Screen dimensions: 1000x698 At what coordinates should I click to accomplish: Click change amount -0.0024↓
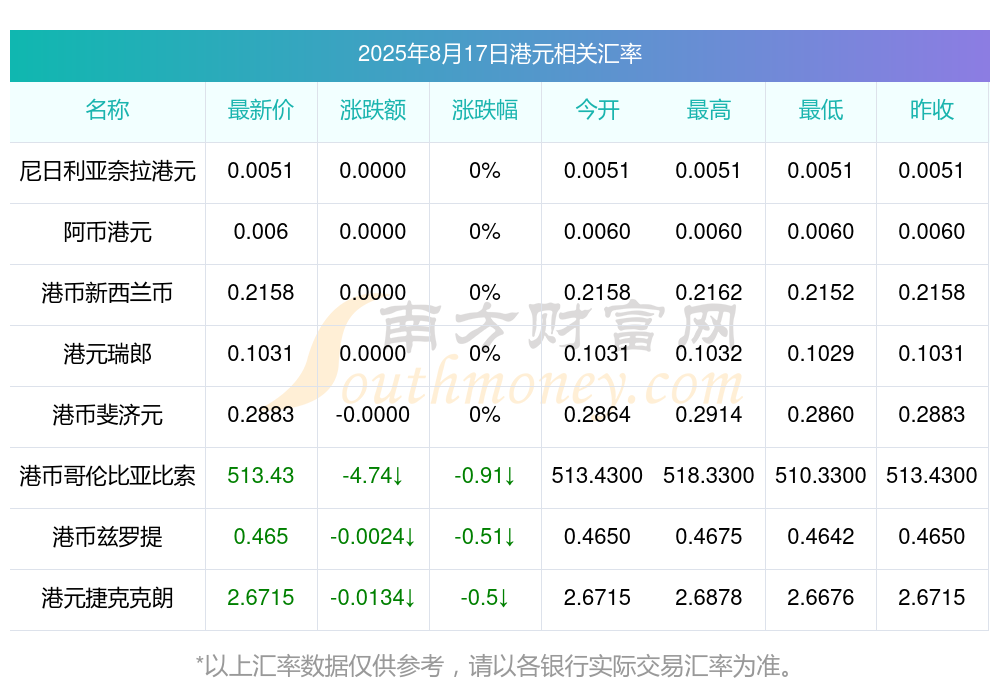tap(372, 537)
